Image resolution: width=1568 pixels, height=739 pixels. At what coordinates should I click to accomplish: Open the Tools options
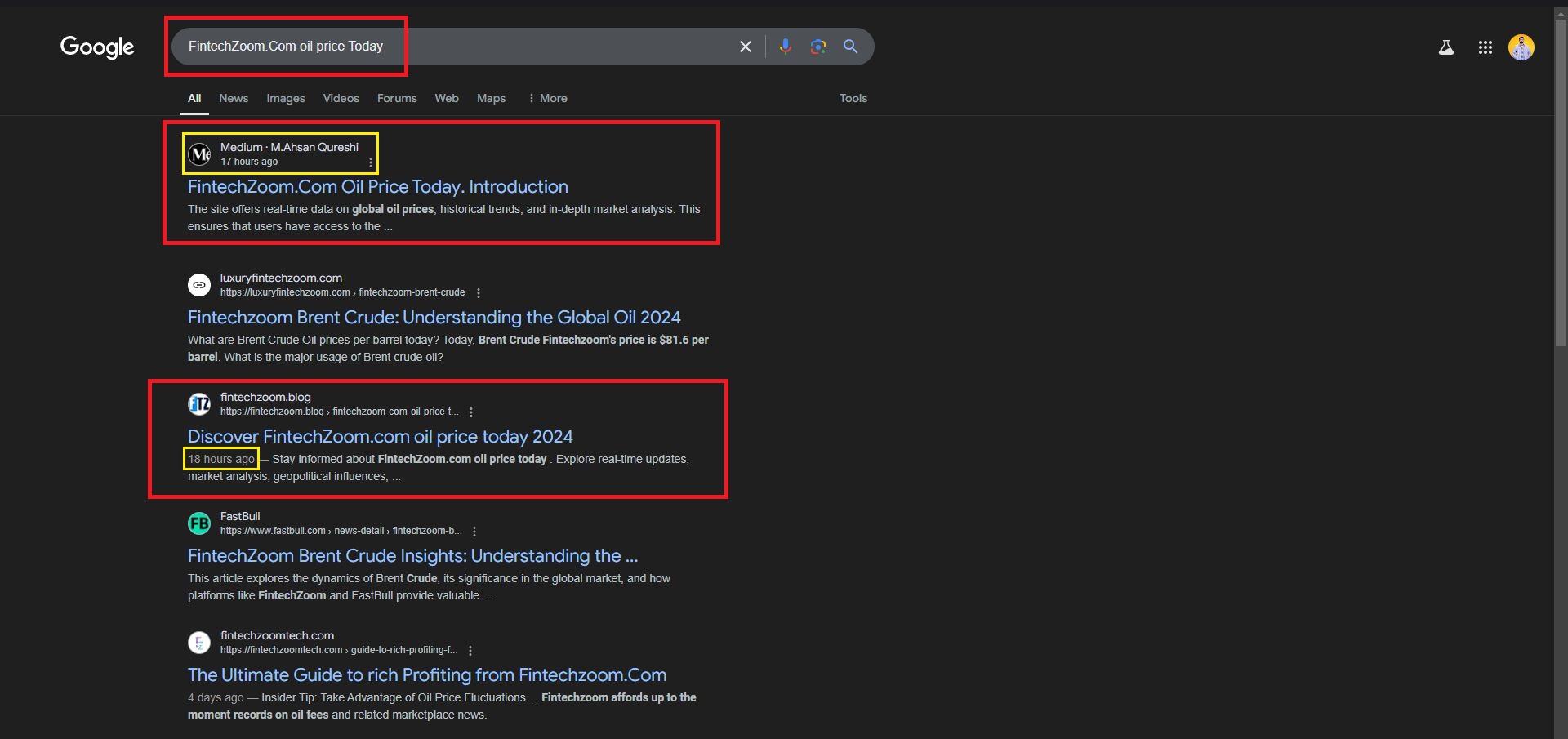click(853, 98)
